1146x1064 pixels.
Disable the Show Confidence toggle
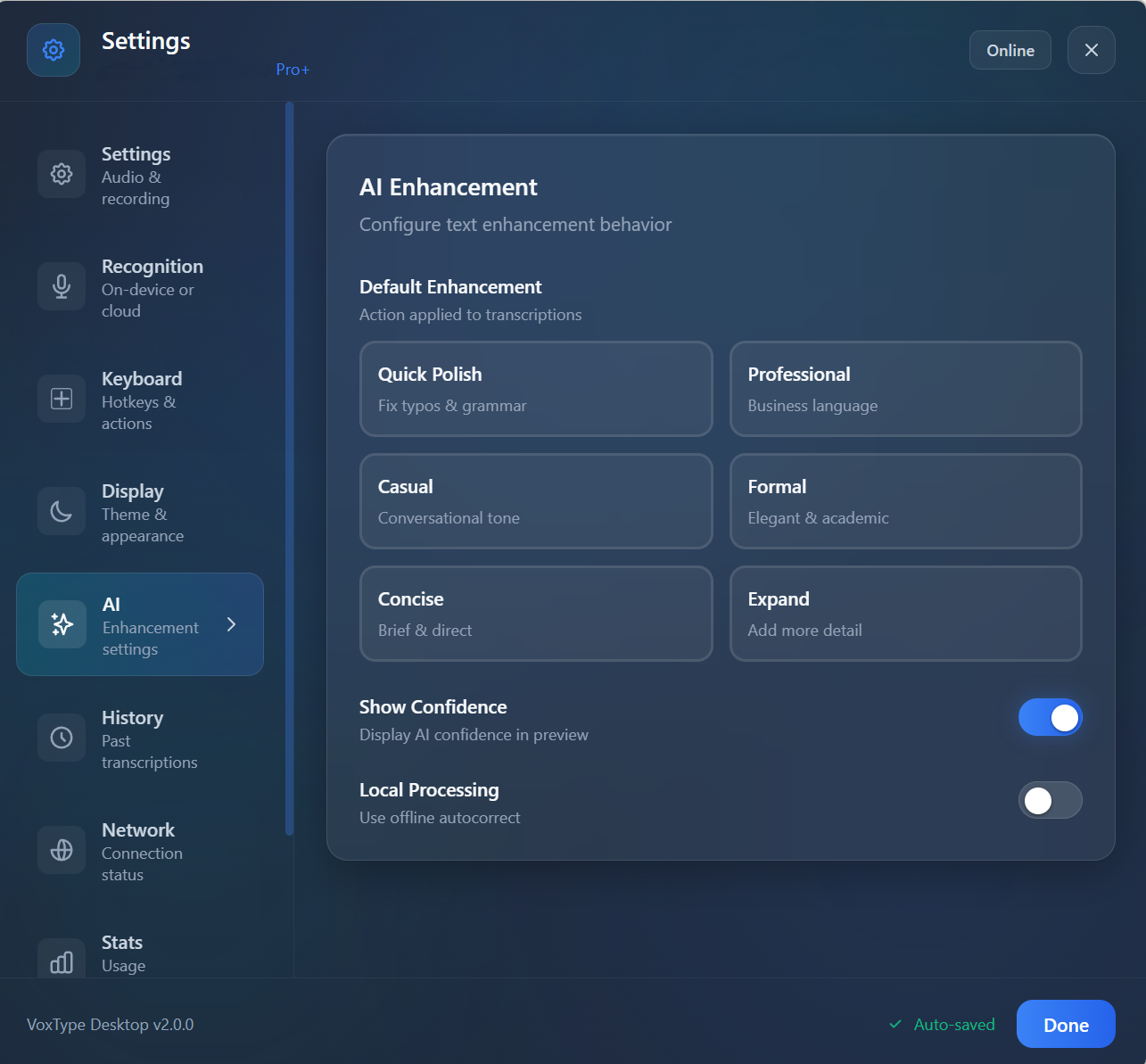coord(1050,717)
